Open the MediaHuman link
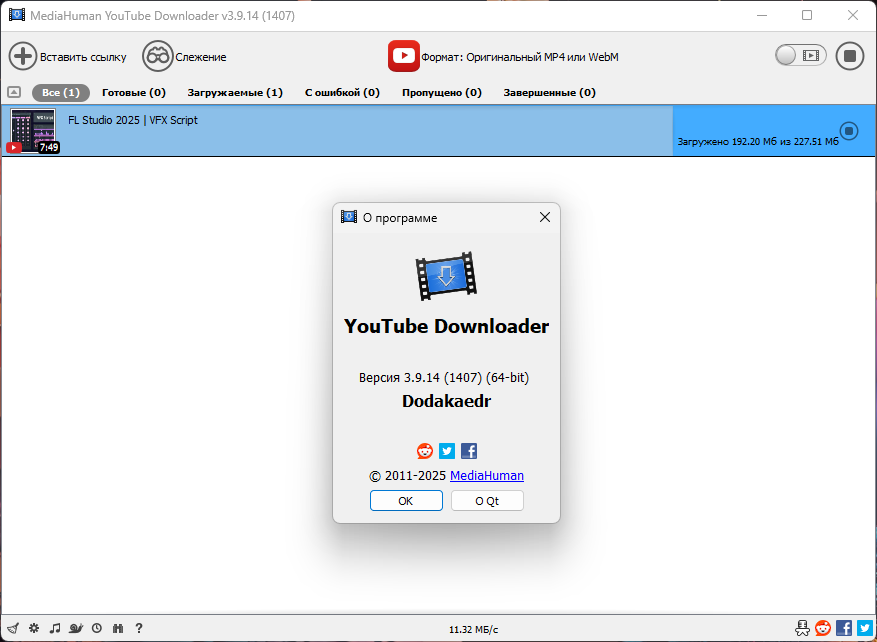 (487, 476)
